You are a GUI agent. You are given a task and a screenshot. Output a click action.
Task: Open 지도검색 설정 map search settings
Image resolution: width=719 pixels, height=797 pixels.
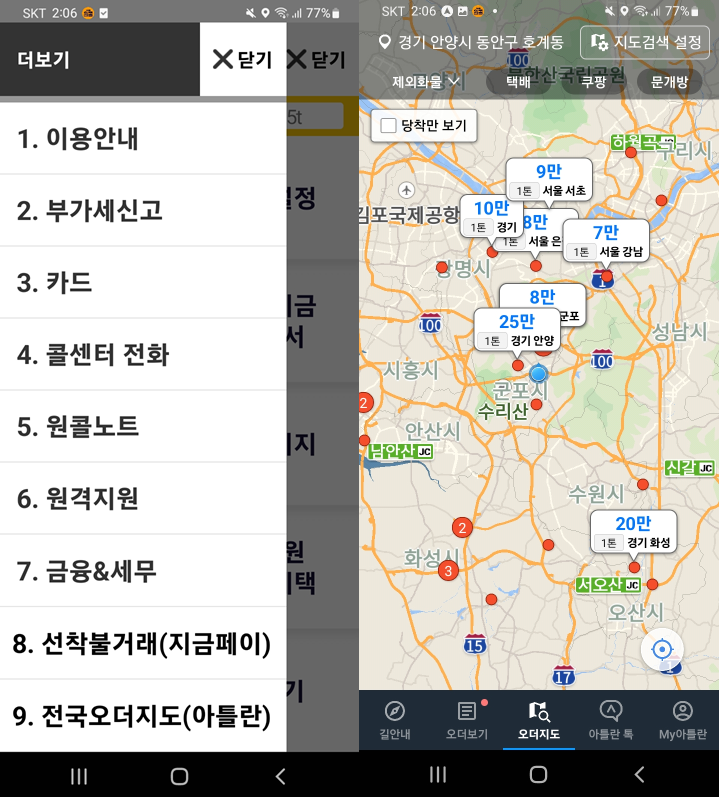(x=644, y=42)
